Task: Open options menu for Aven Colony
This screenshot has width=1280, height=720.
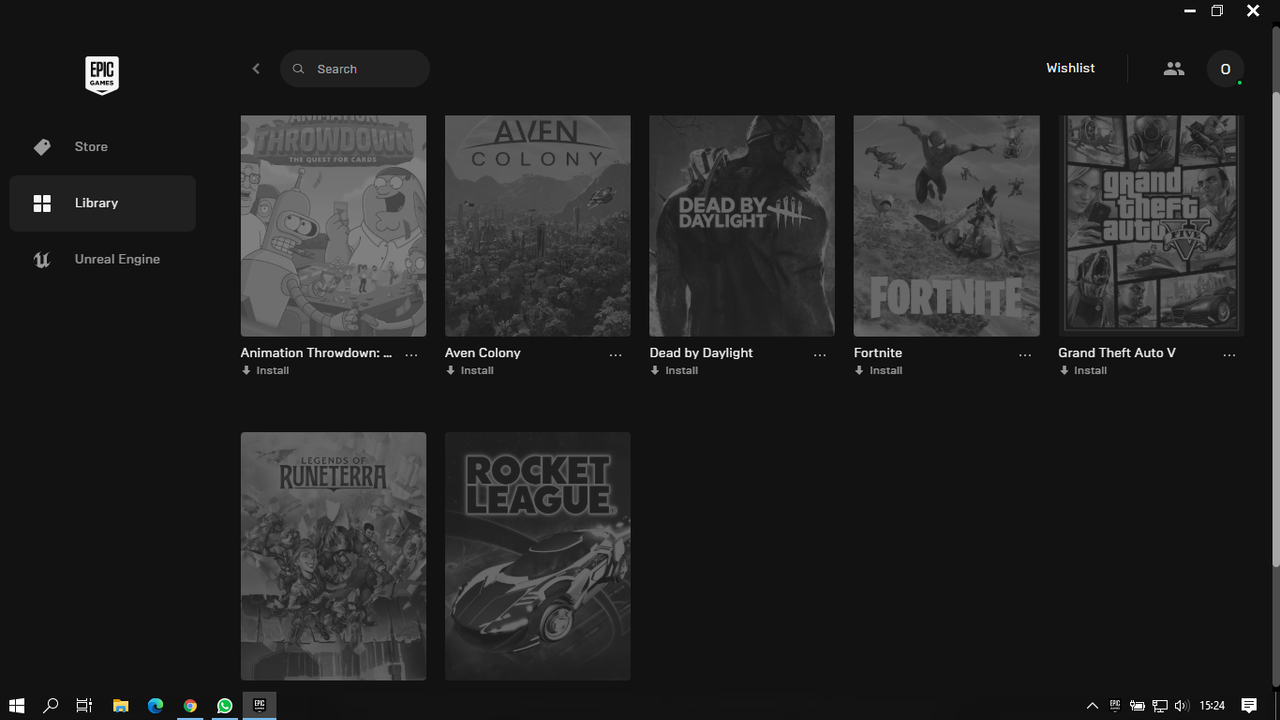Action: pyautogui.click(x=615, y=355)
